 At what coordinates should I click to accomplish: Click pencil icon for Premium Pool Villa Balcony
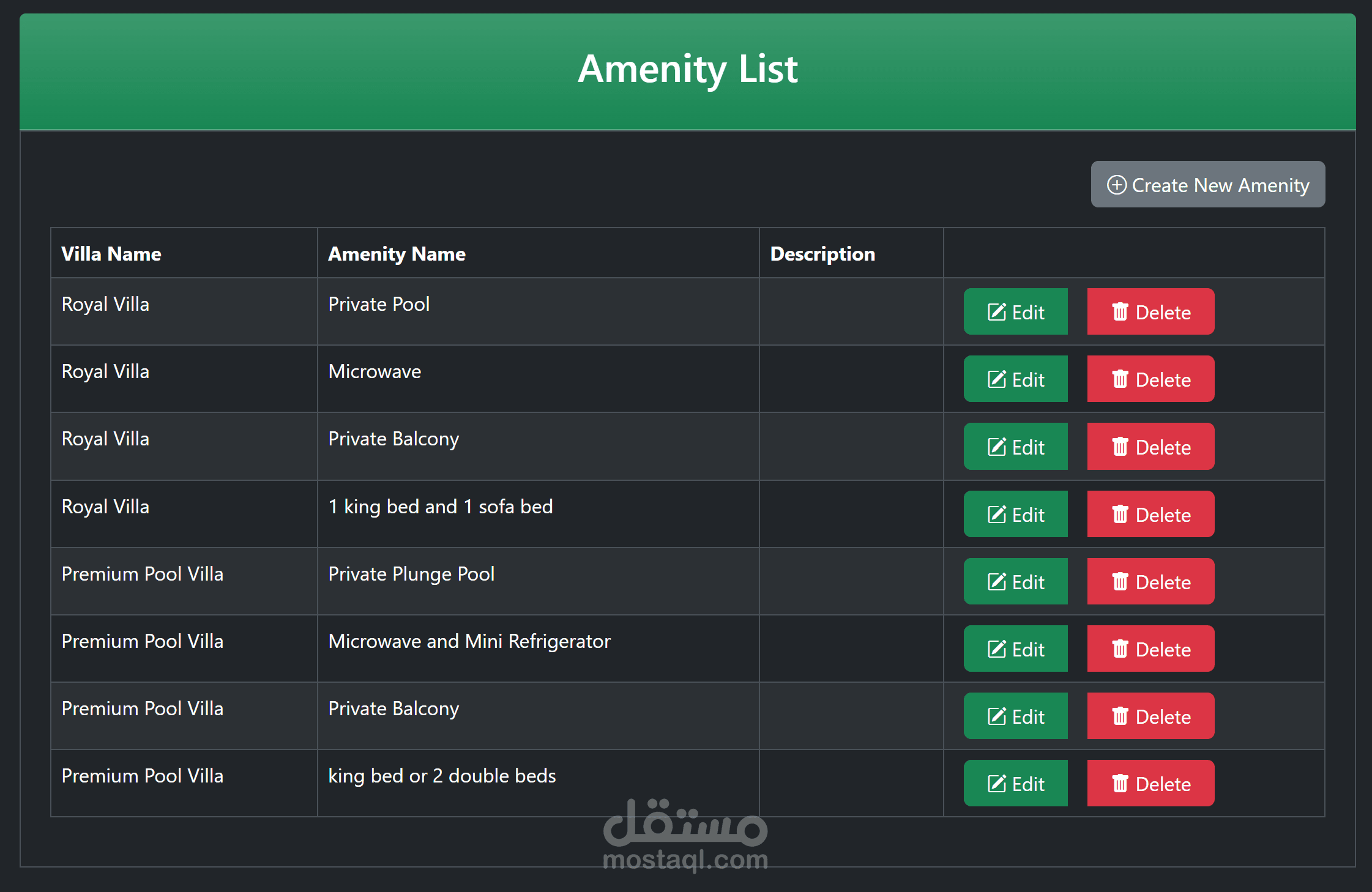coord(997,716)
